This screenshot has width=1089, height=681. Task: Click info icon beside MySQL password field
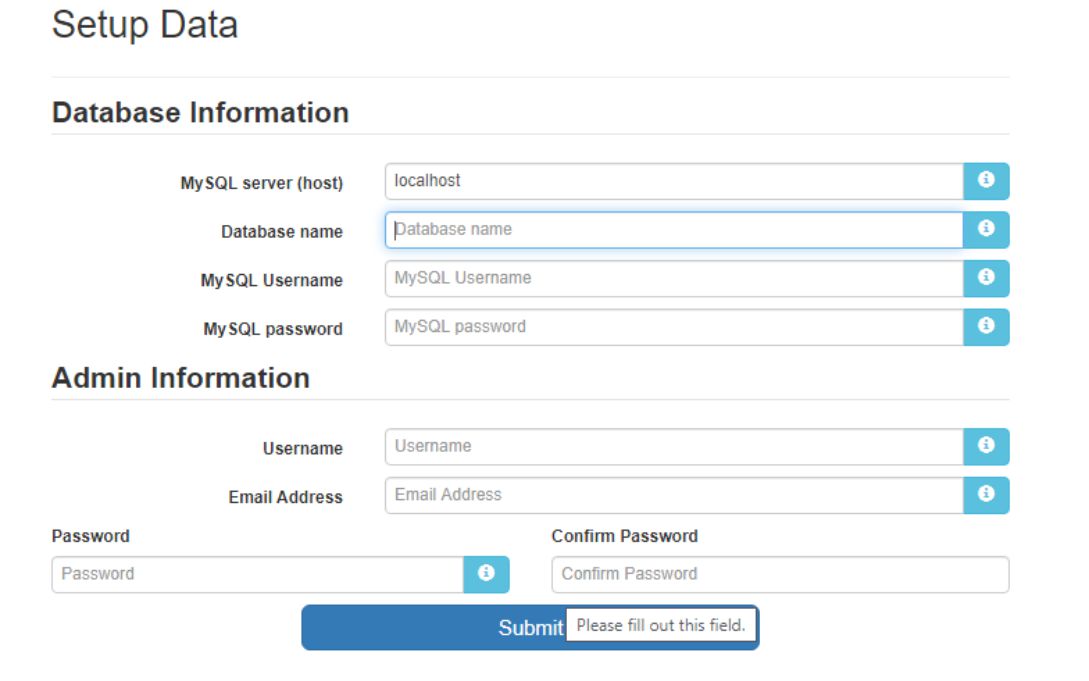coord(986,327)
